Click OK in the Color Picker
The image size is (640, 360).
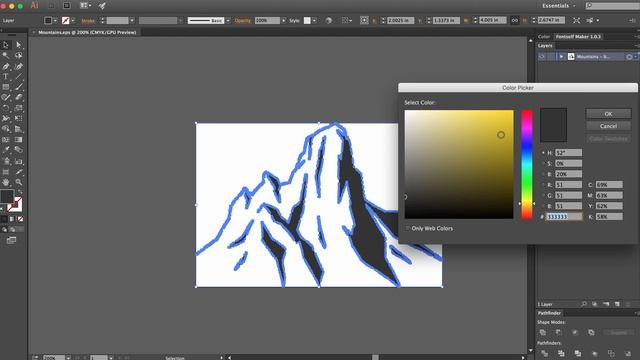click(x=608, y=114)
